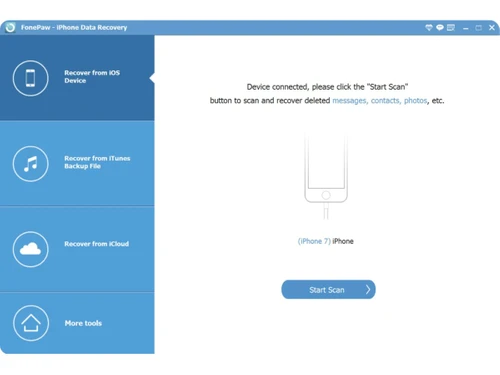Open the chat feedback bubble icon
The width and height of the screenshot is (500, 375).
coord(440,28)
